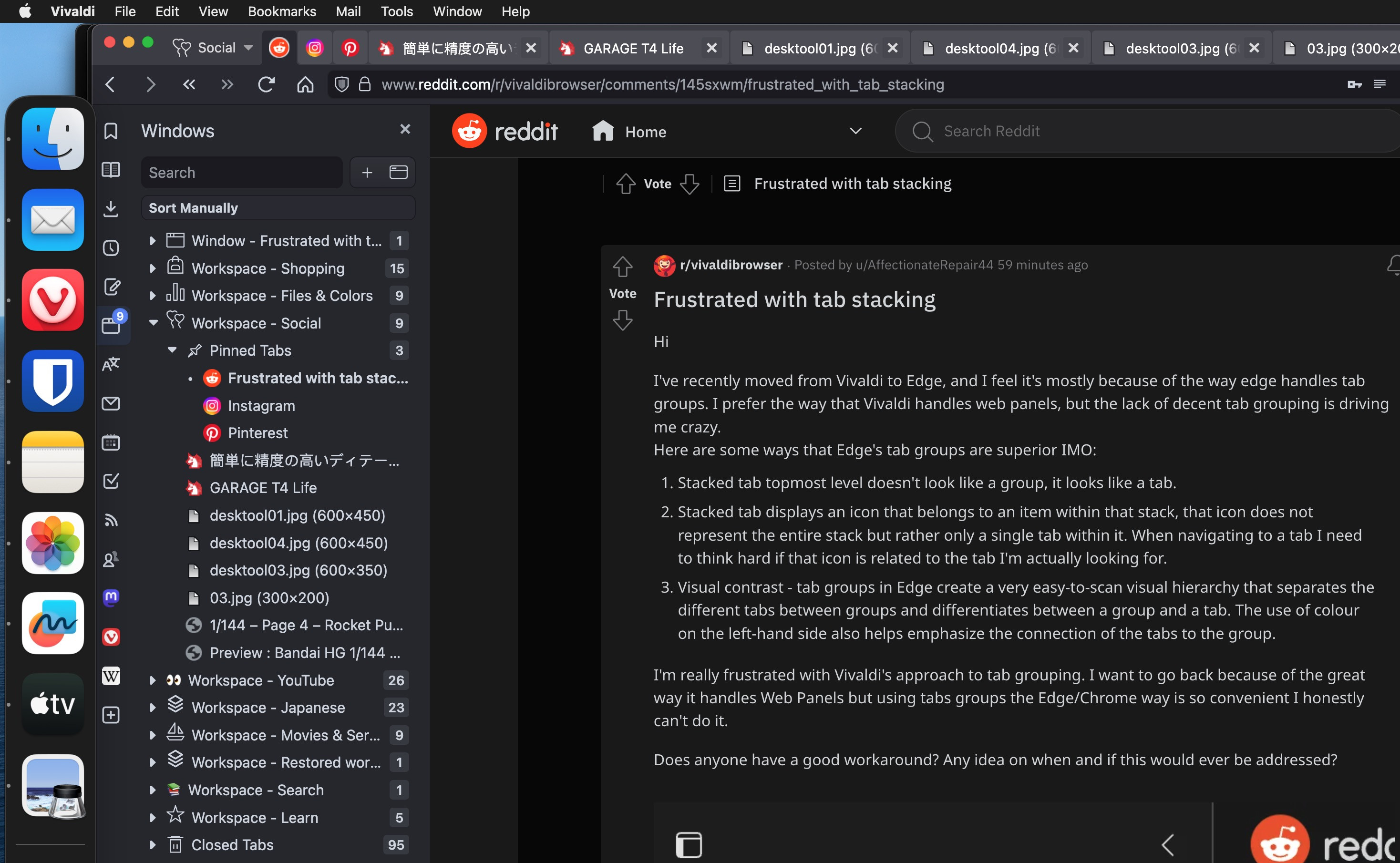Expand the Window - Frustrated with t... item
This screenshot has width=1400, height=863.
[153, 241]
